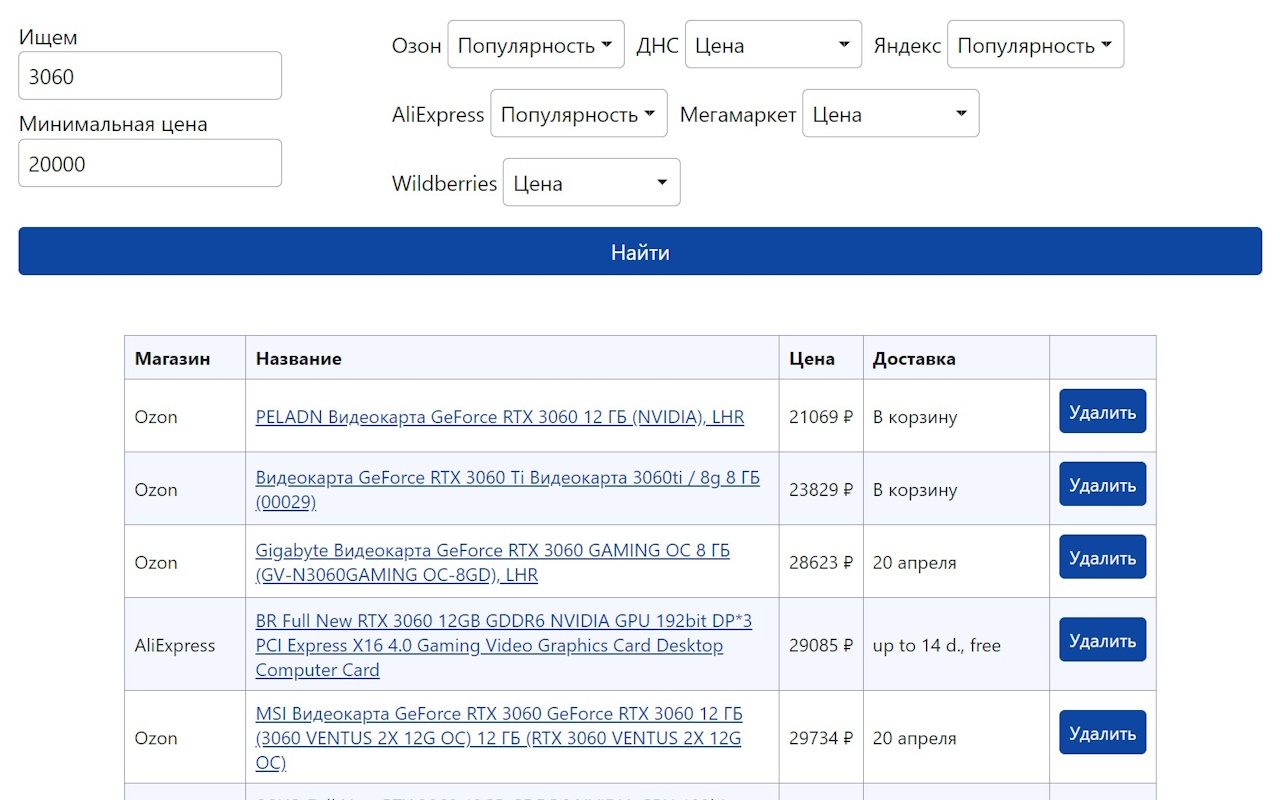Open the BR Full New RTX 3060 12GB link

(504, 645)
